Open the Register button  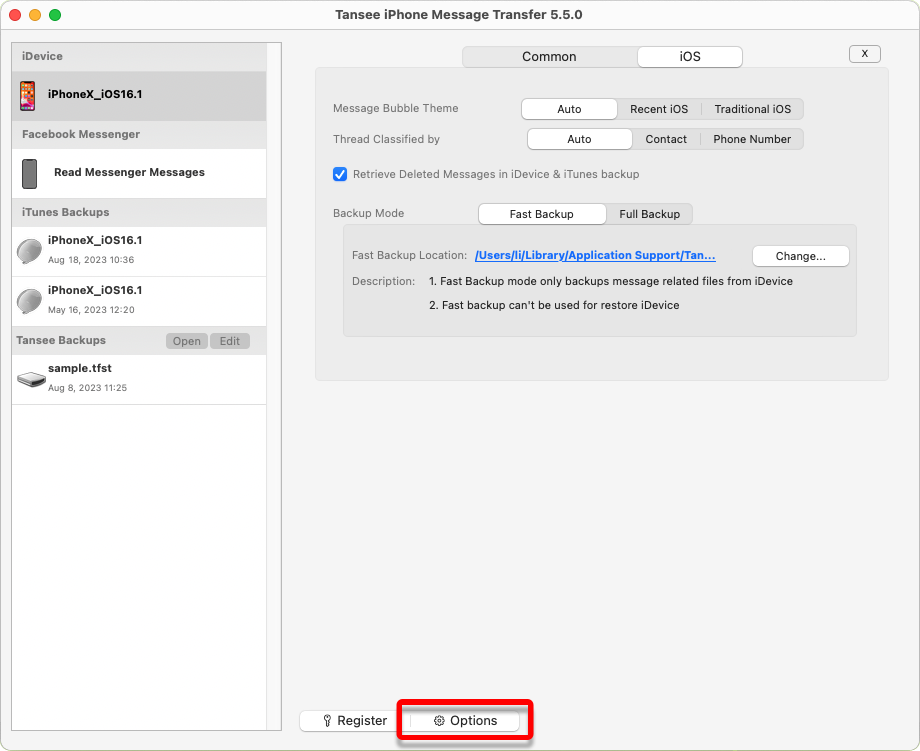click(x=355, y=721)
